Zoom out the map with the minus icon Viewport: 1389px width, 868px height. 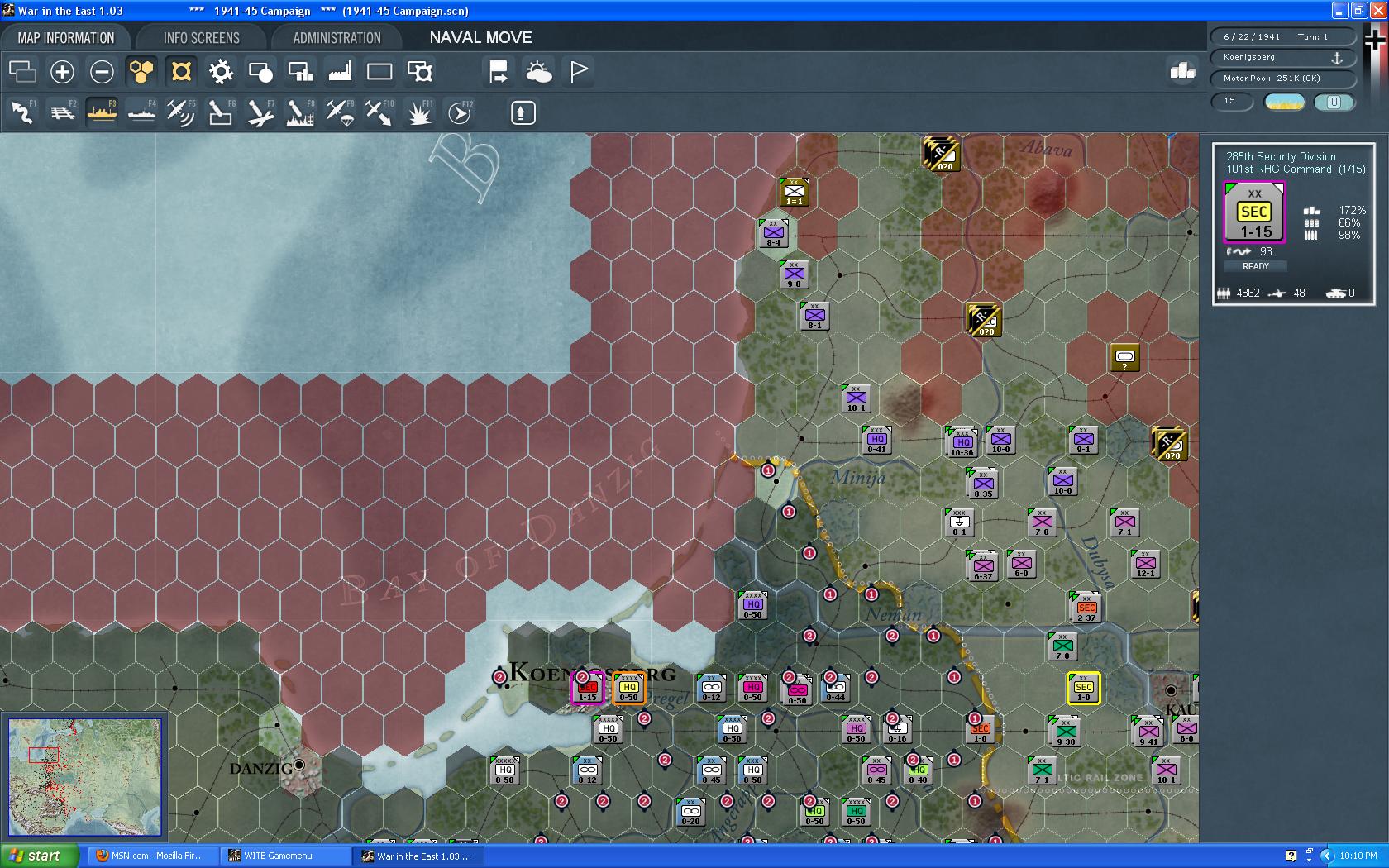click(102, 72)
